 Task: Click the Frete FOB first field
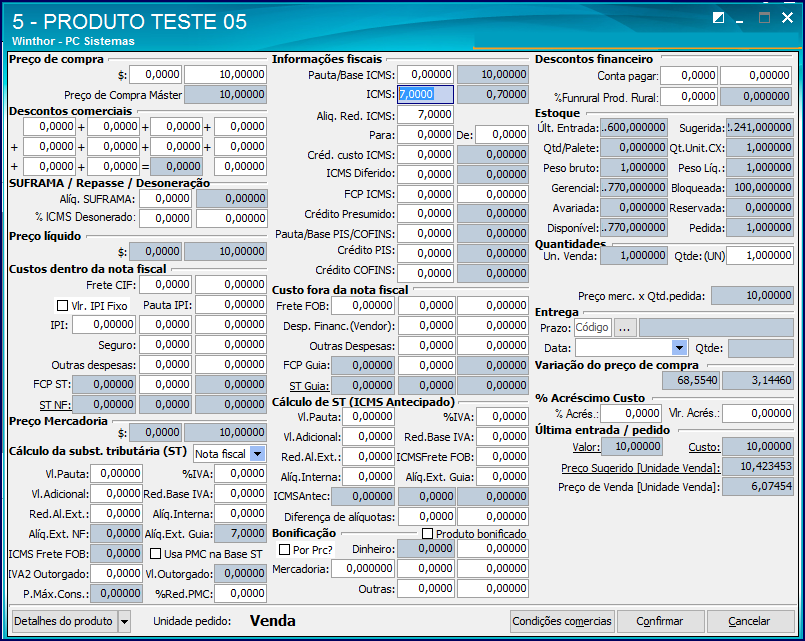pos(363,306)
